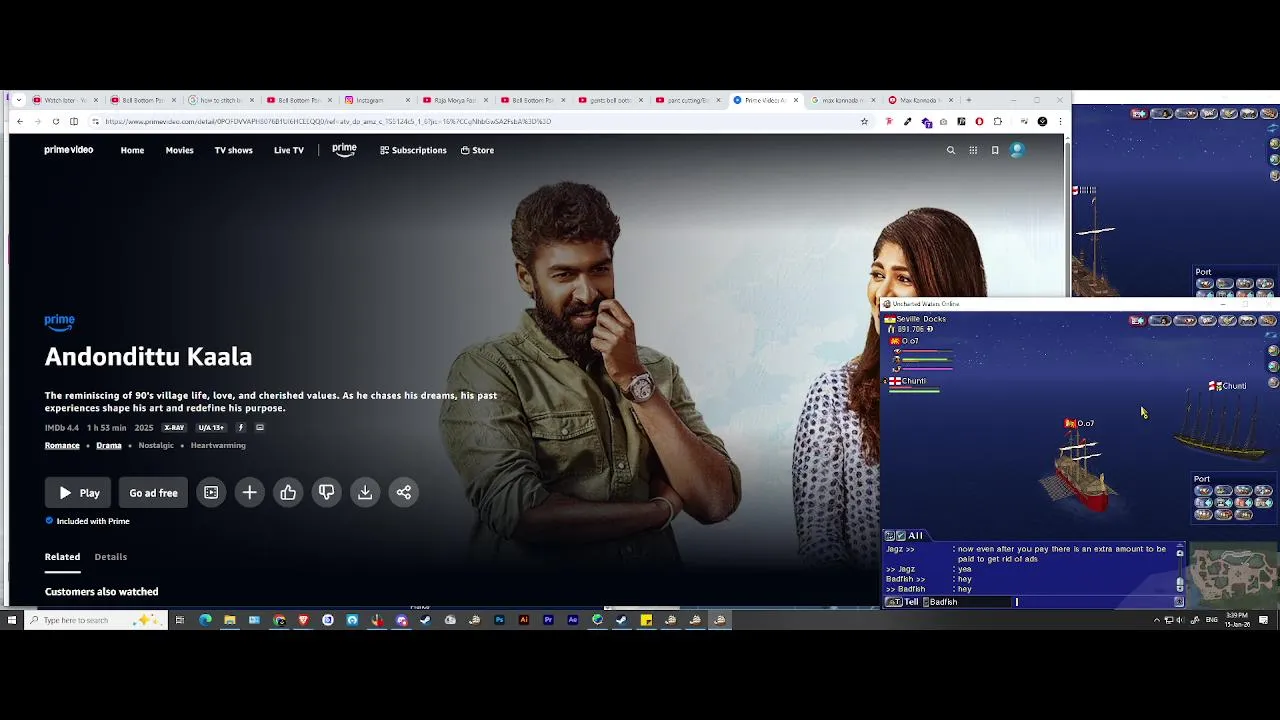Open a new browser tab

point(968,100)
